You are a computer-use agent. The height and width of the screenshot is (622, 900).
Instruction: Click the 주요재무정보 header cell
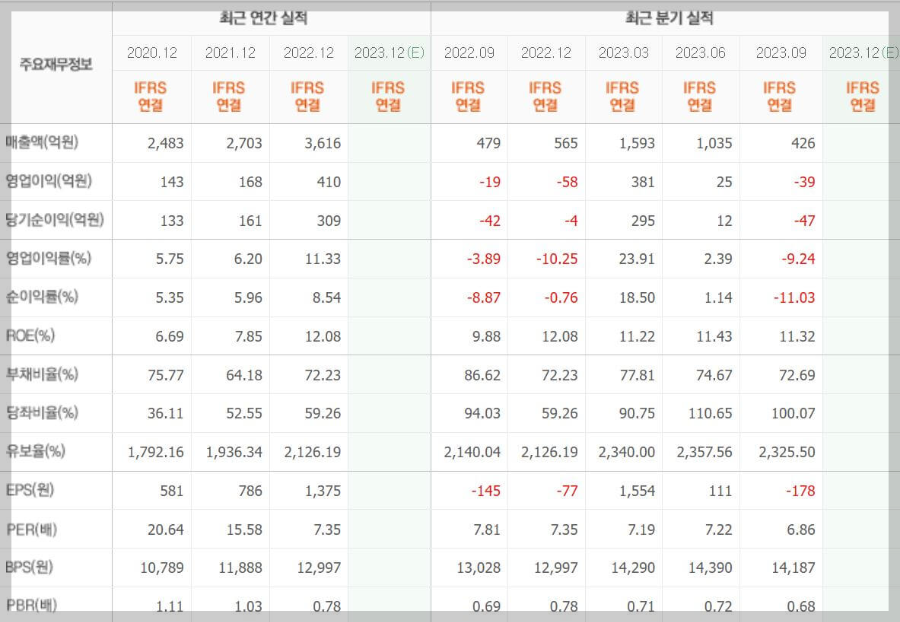coord(56,64)
